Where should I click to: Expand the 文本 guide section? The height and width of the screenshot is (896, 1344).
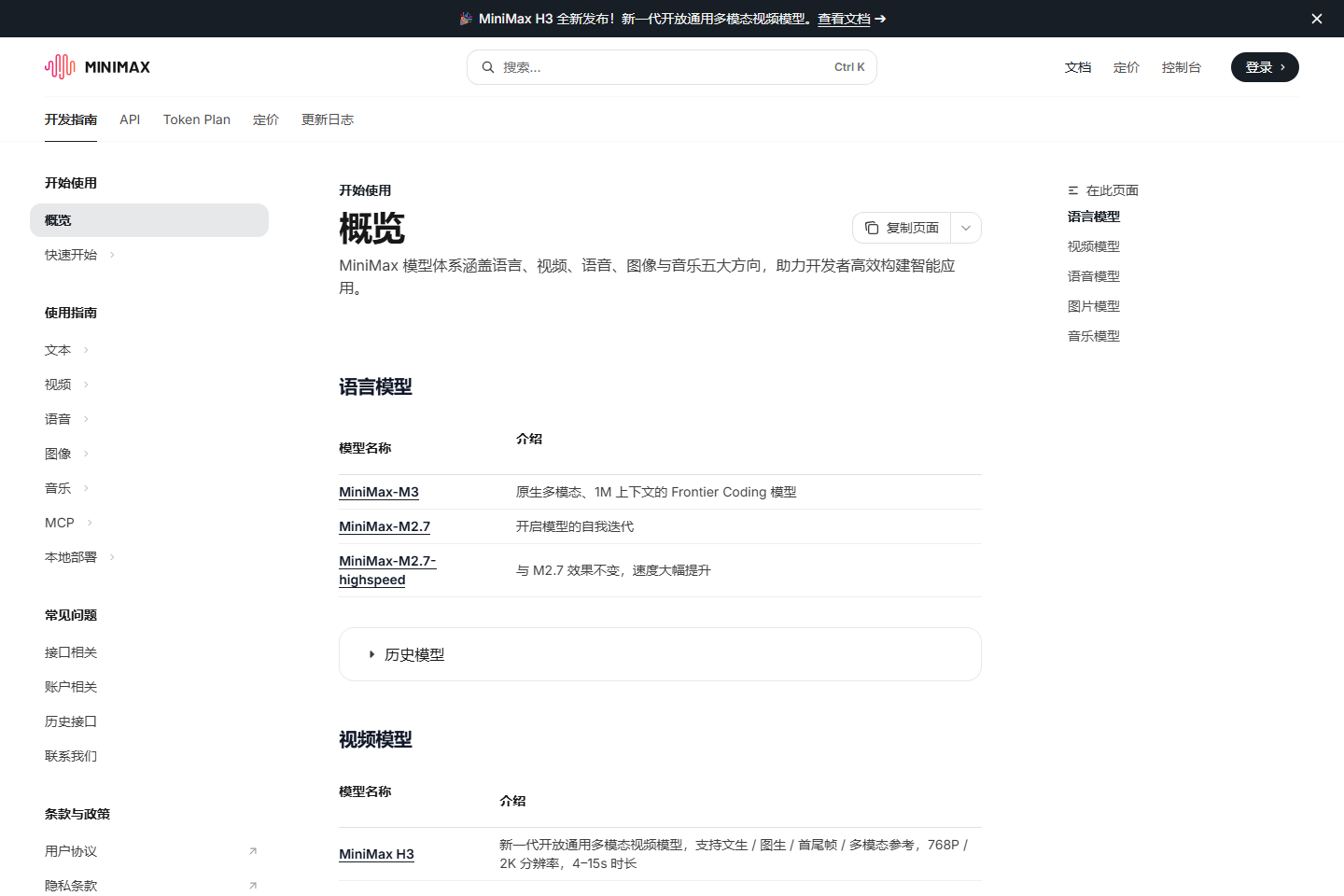click(x=86, y=350)
